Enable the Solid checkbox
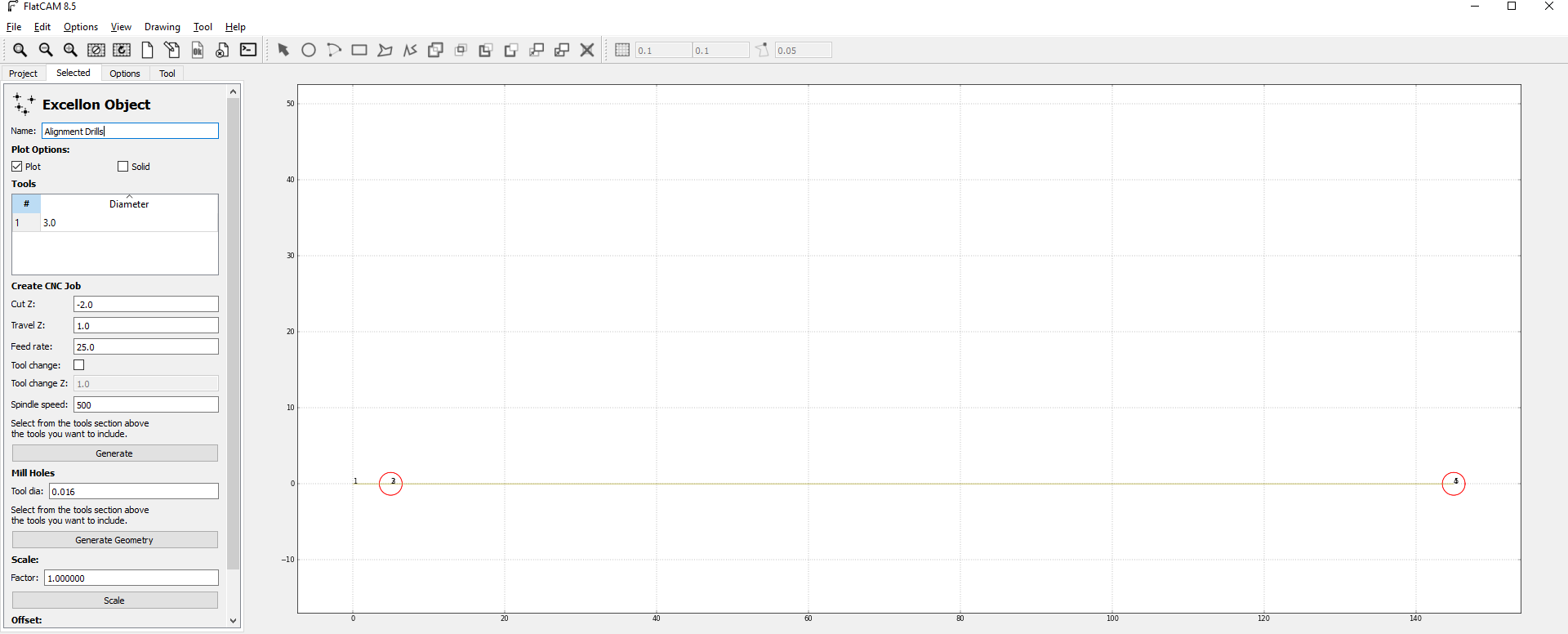Viewport: 1568px width, 634px height. pos(123,167)
